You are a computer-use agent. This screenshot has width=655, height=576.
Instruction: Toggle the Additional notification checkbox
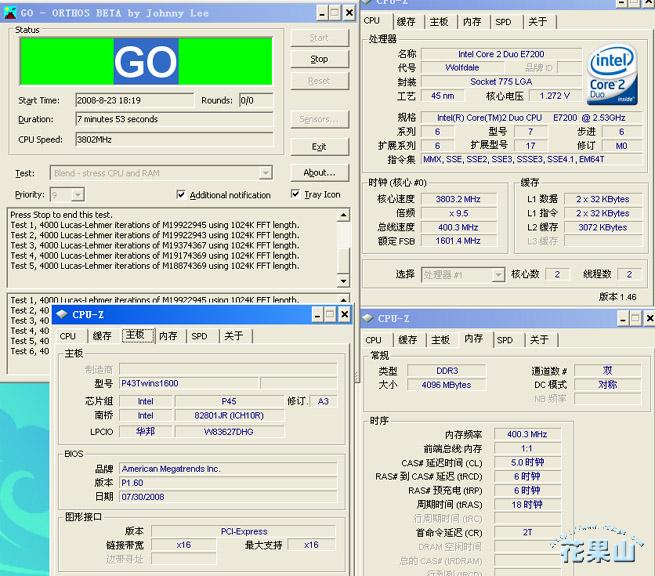[x=181, y=195]
